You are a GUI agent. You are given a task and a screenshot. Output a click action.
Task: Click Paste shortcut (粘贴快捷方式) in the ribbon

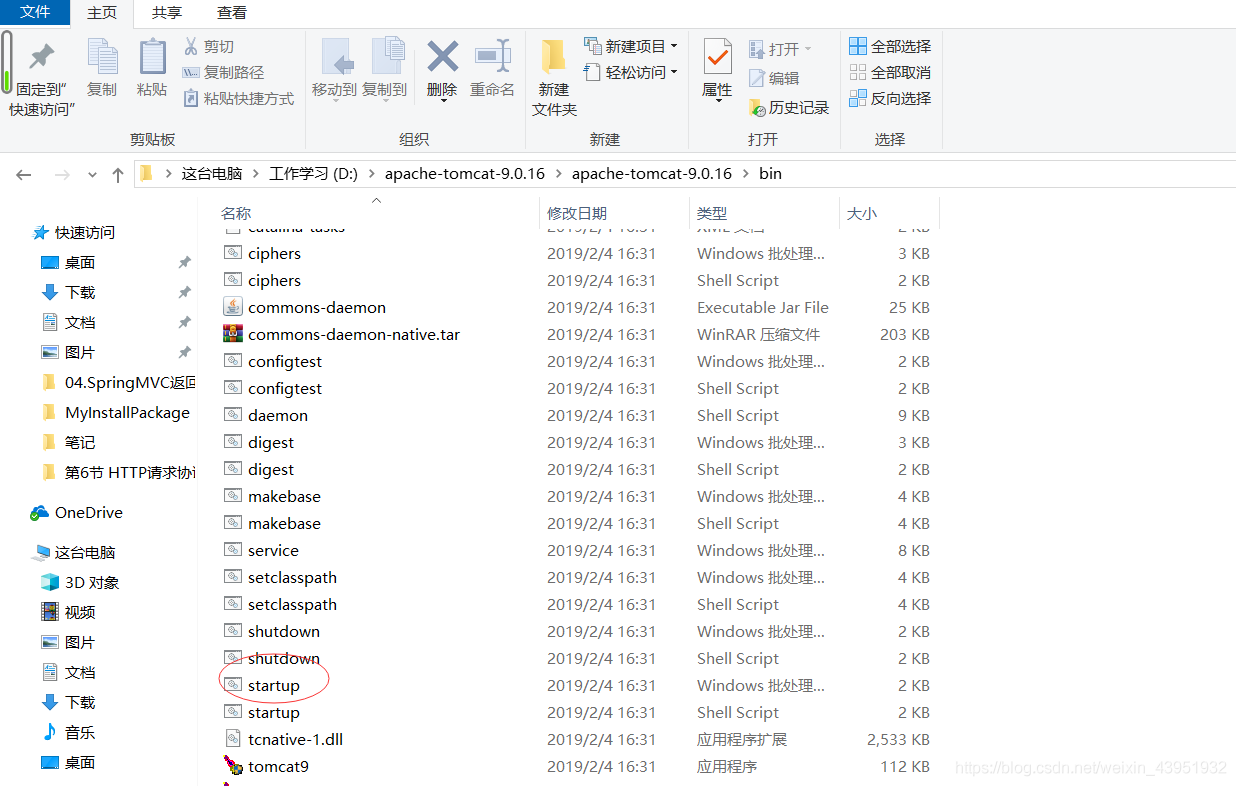pyautogui.click(x=239, y=98)
